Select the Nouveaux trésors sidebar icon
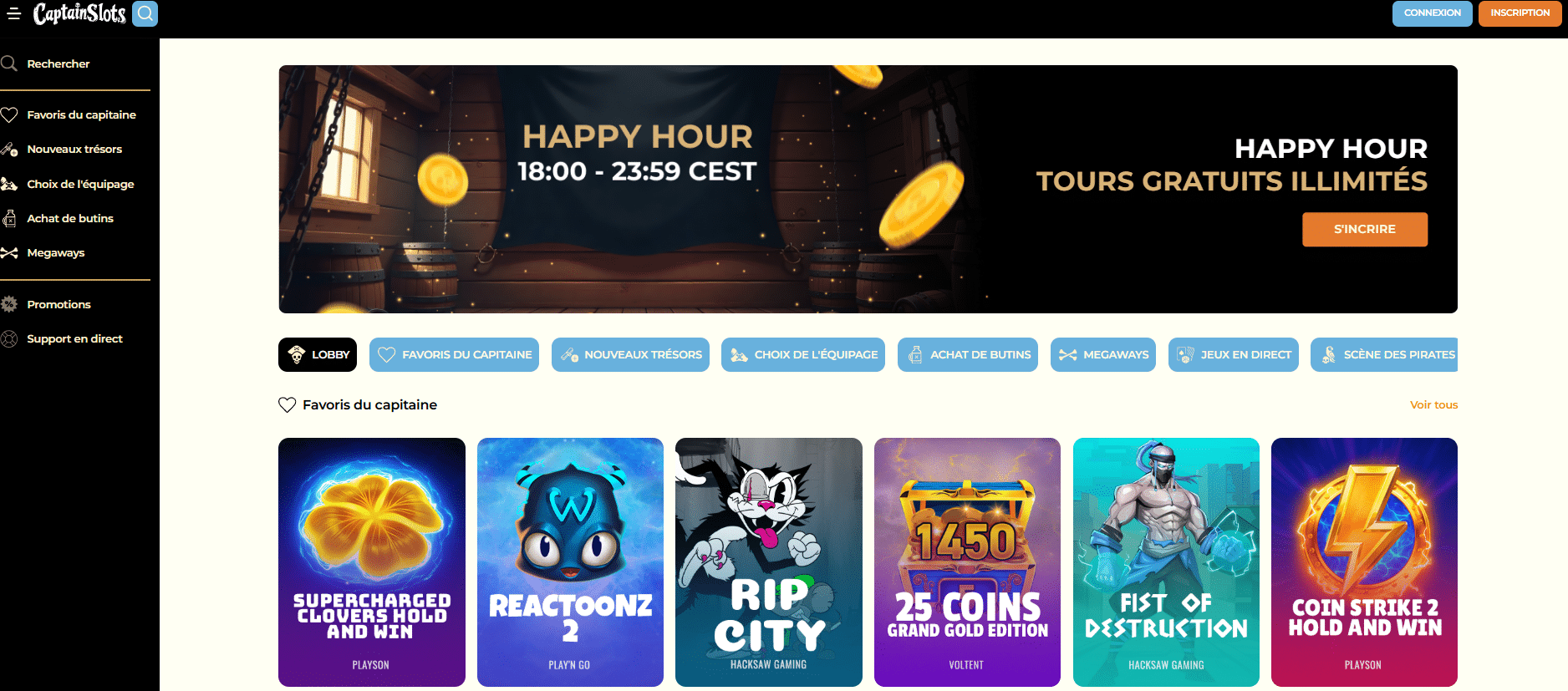The image size is (1568, 691). (x=9, y=150)
